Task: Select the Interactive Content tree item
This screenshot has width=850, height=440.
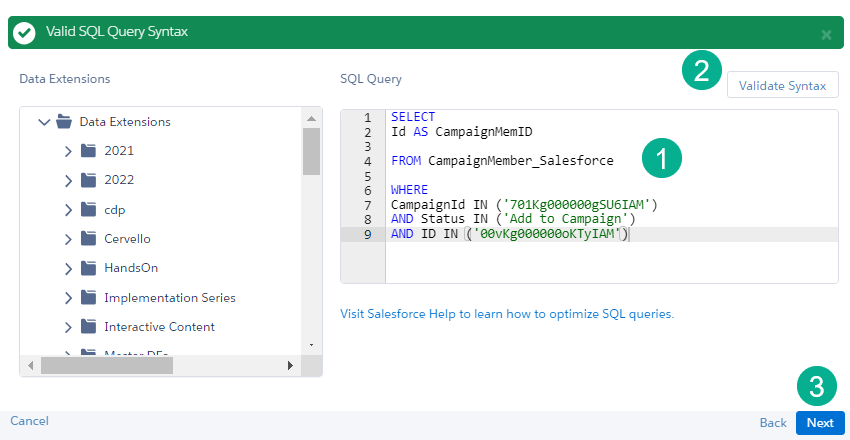Action: tap(159, 327)
